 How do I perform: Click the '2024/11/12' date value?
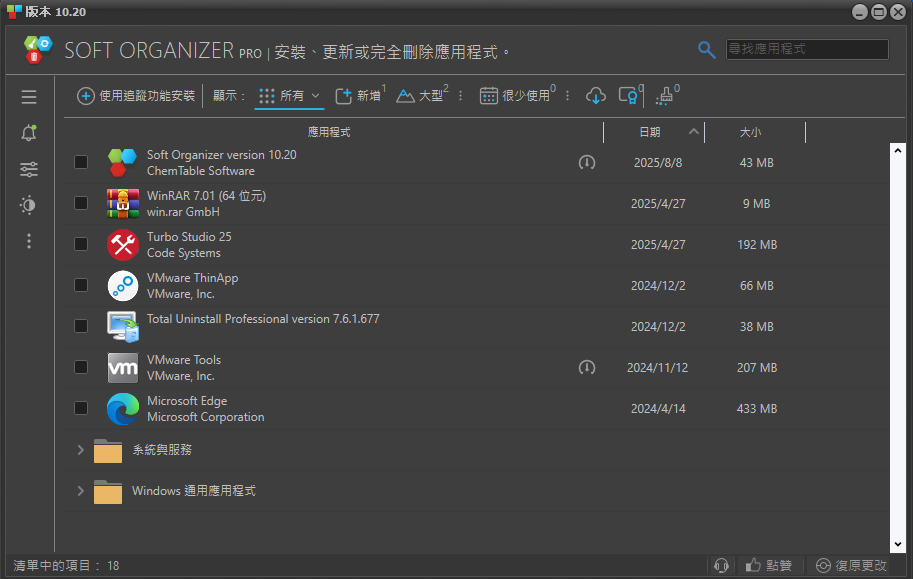657,368
